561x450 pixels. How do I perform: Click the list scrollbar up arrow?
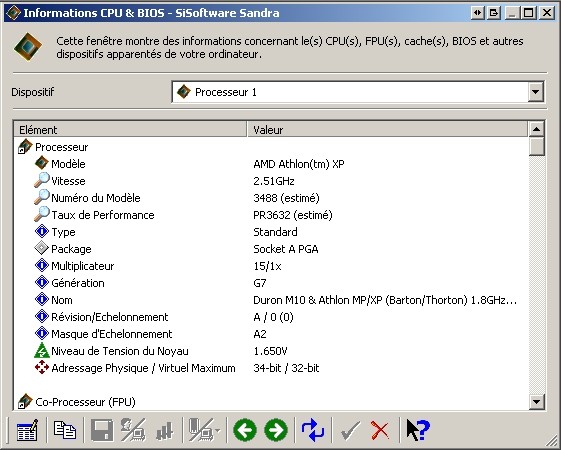536,129
